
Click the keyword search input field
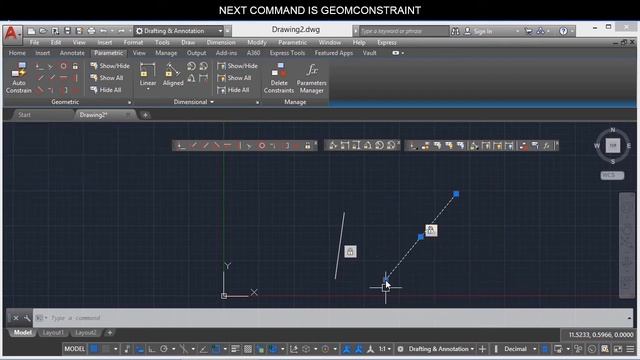(403, 31)
